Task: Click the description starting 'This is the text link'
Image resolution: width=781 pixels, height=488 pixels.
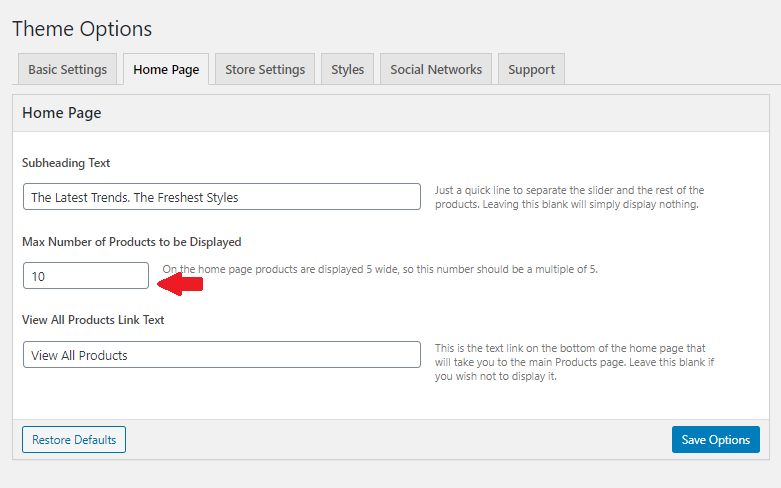Action: (574, 362)
